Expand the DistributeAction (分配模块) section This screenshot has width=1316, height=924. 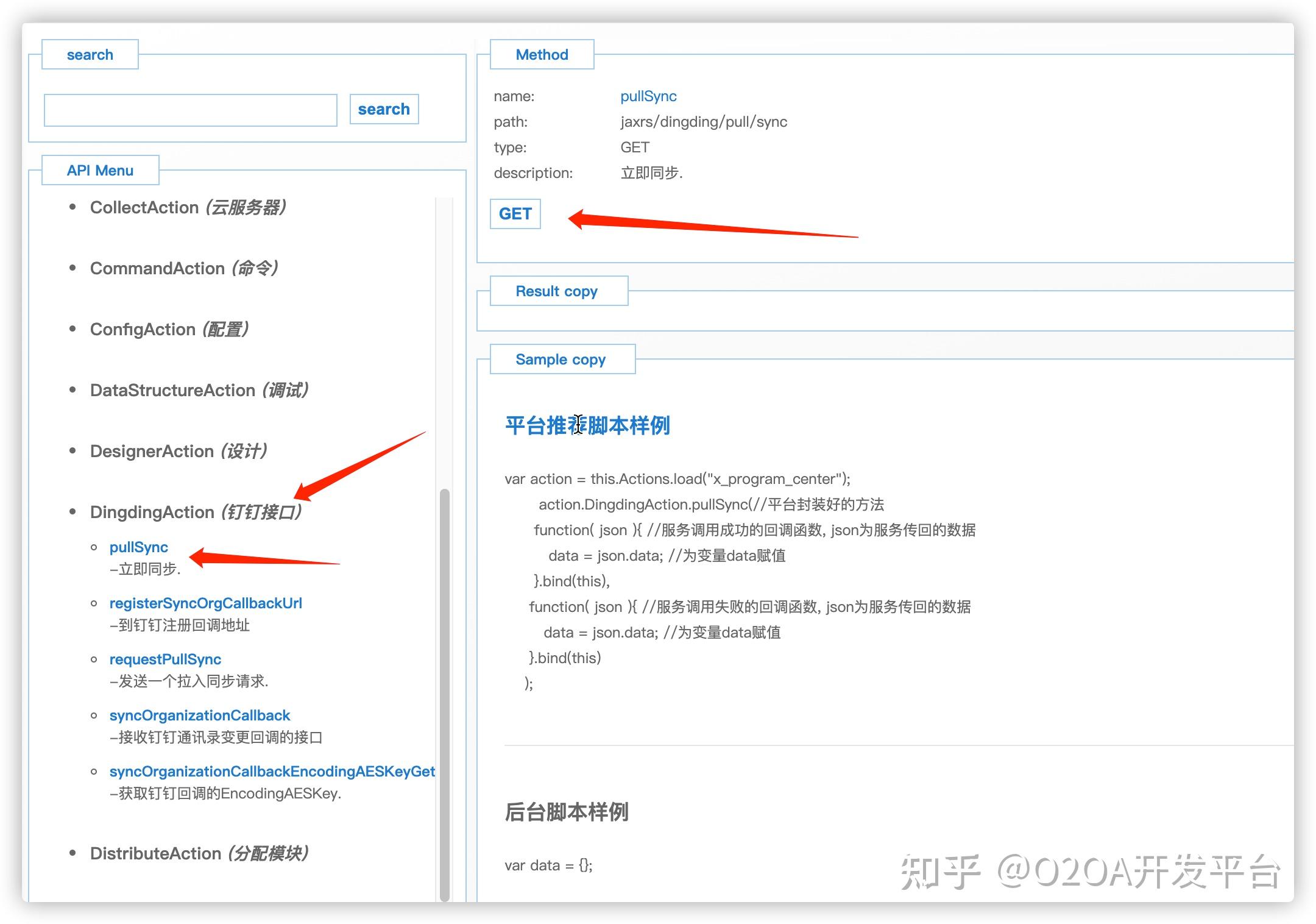(200, 853)
